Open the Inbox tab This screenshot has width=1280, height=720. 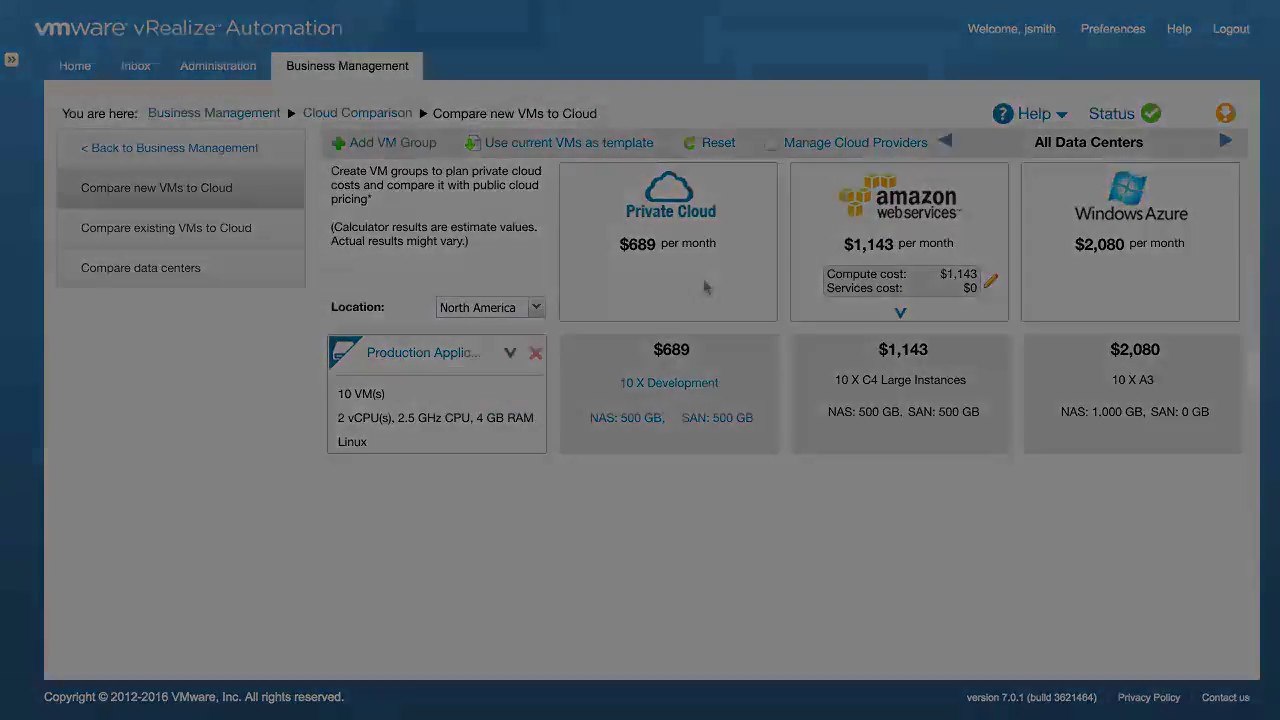135,66
